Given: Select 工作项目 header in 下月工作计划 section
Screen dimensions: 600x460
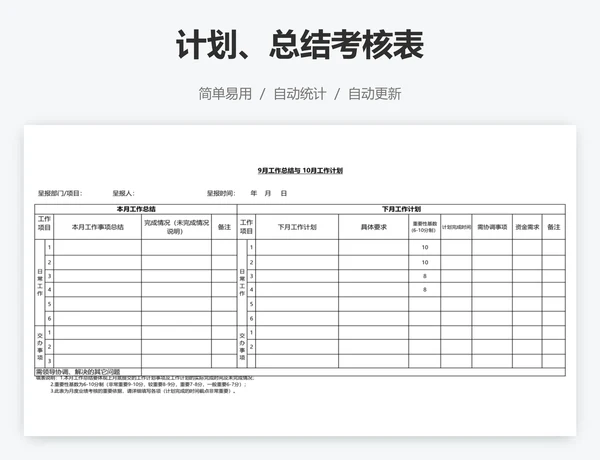Looking at the screenshot, I should tap(246, 227).
